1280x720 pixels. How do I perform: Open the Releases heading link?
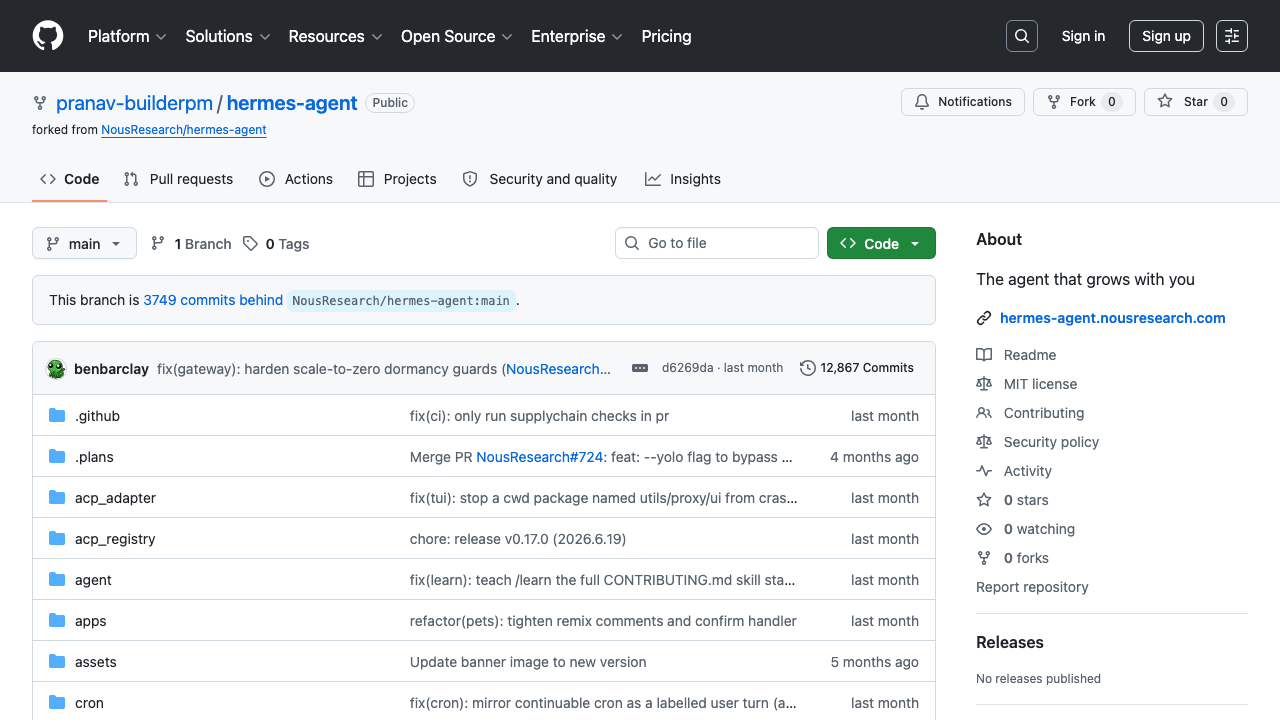click(1010, 642)
